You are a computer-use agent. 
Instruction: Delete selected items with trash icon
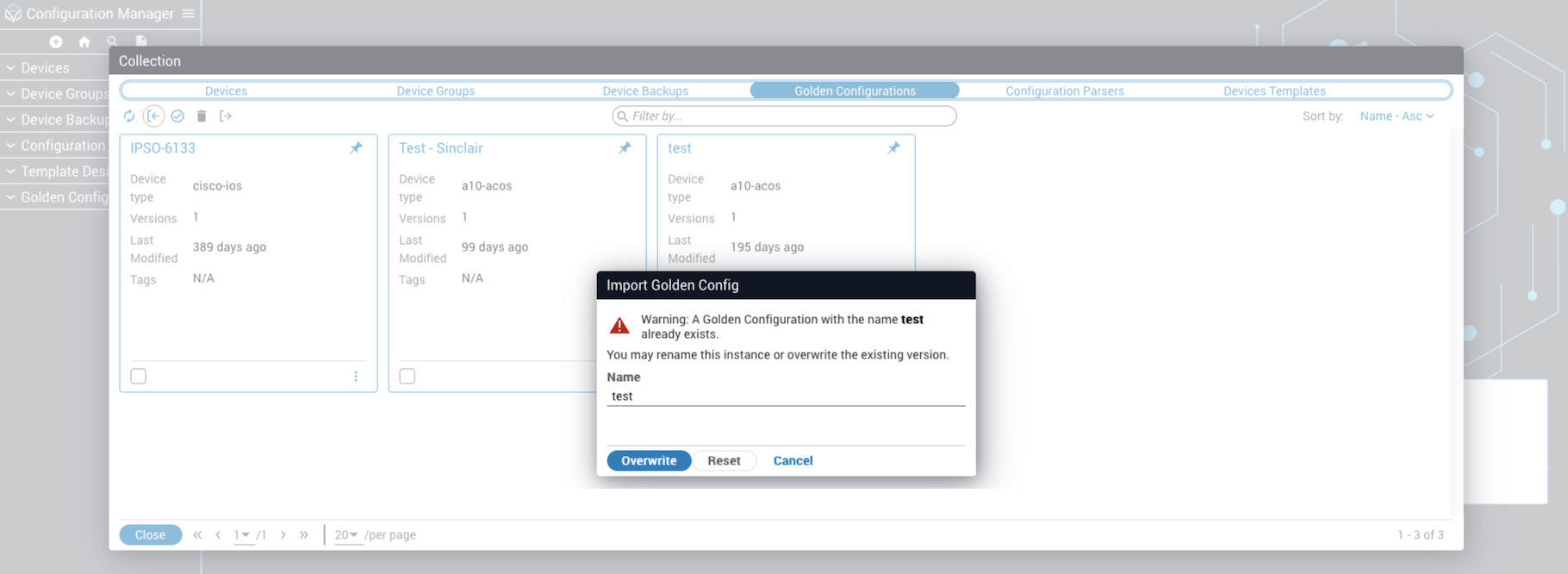coord(202,115)
